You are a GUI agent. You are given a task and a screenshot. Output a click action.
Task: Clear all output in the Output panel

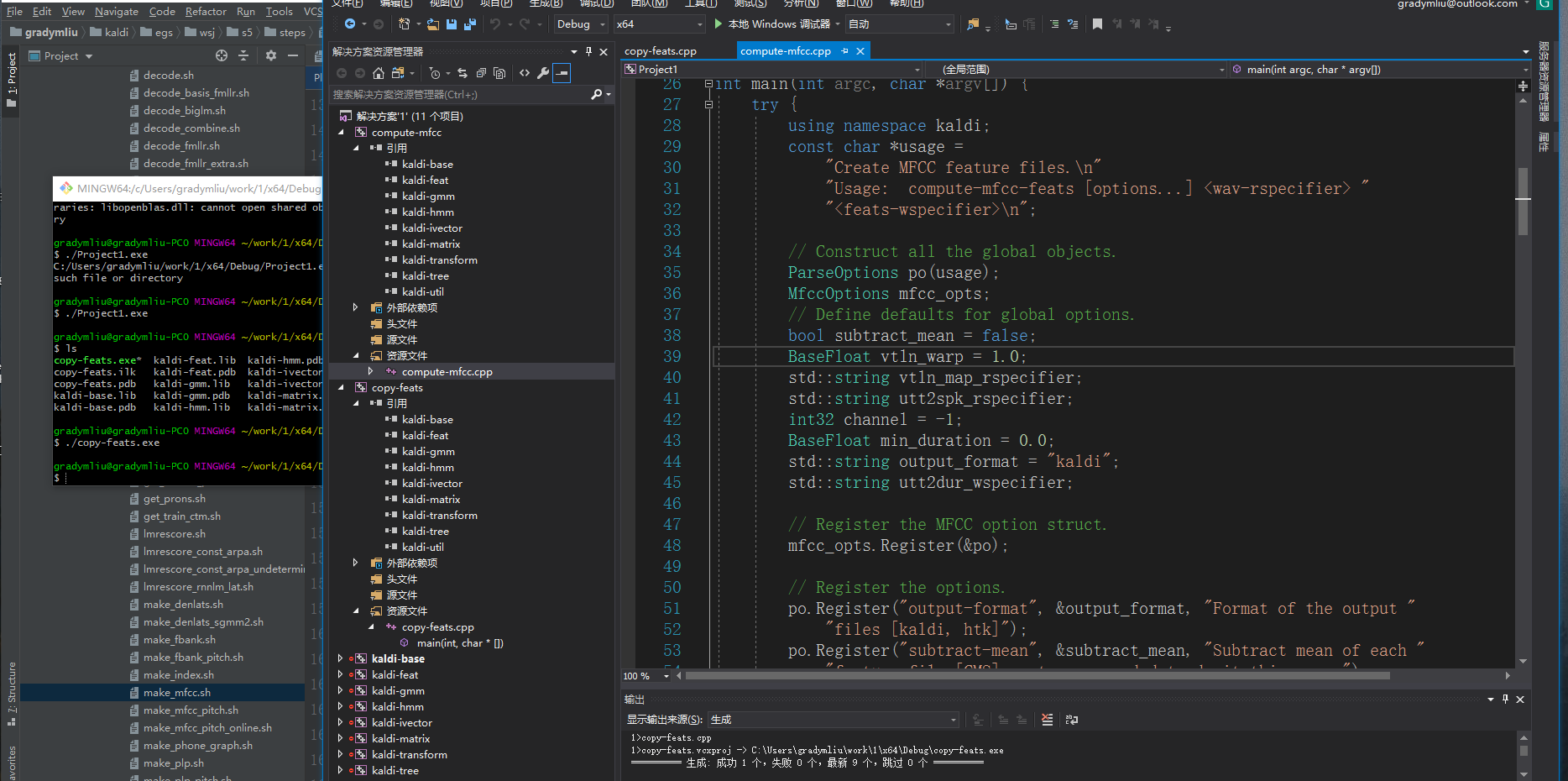(x=1047, y=720)
